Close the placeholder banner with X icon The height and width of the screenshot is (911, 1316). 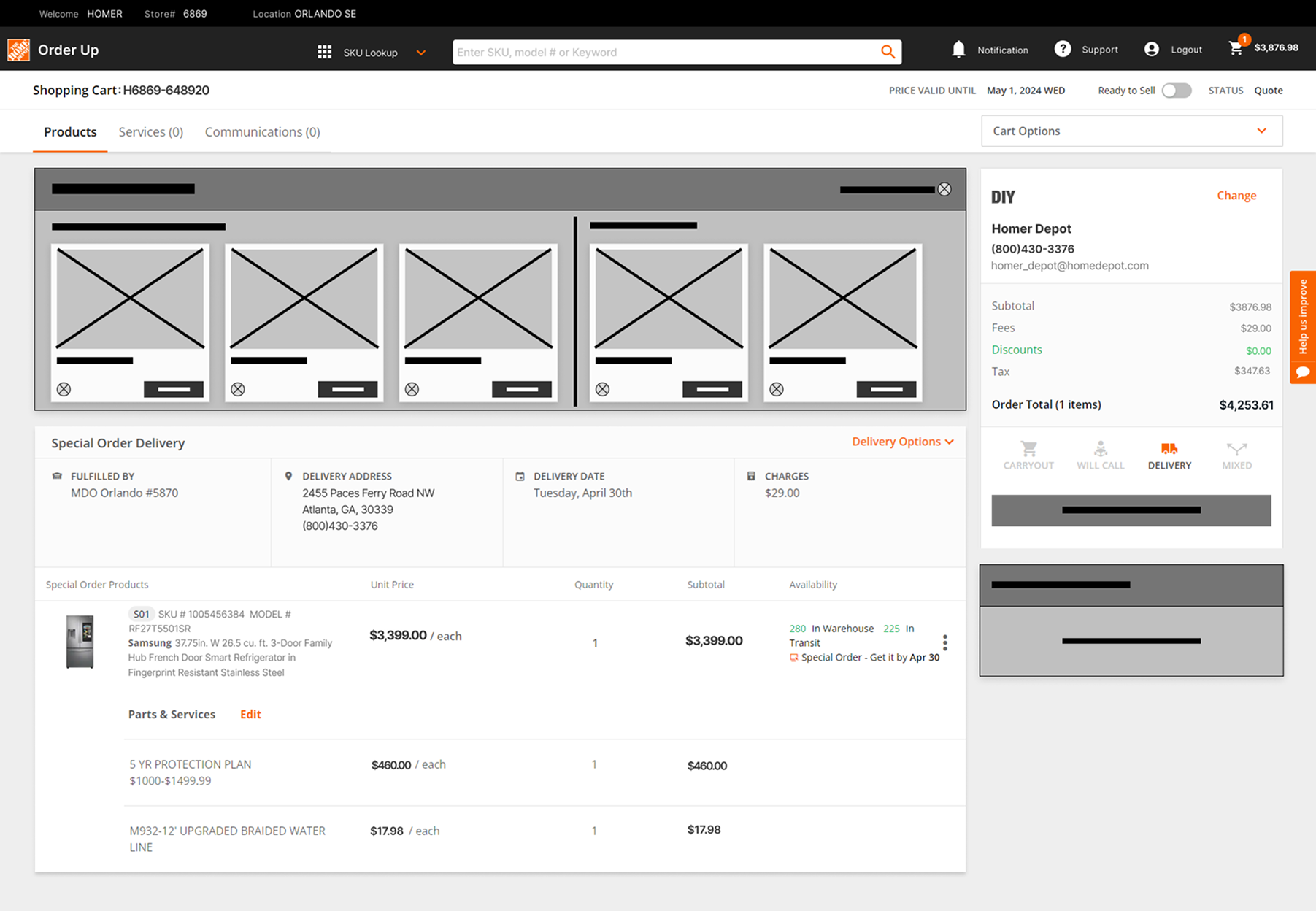click(944, 189)
